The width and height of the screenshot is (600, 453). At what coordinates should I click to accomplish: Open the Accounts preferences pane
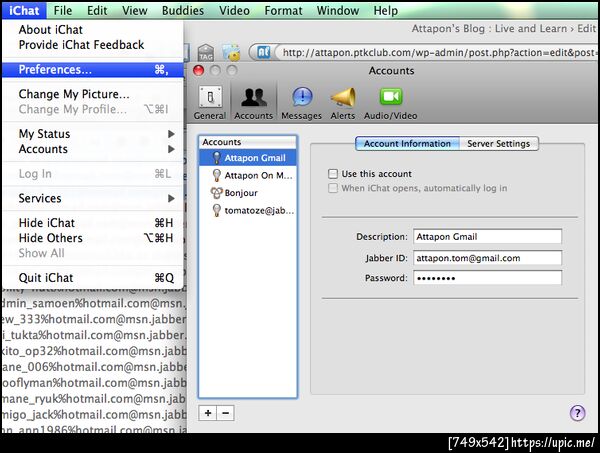point(253,103)
